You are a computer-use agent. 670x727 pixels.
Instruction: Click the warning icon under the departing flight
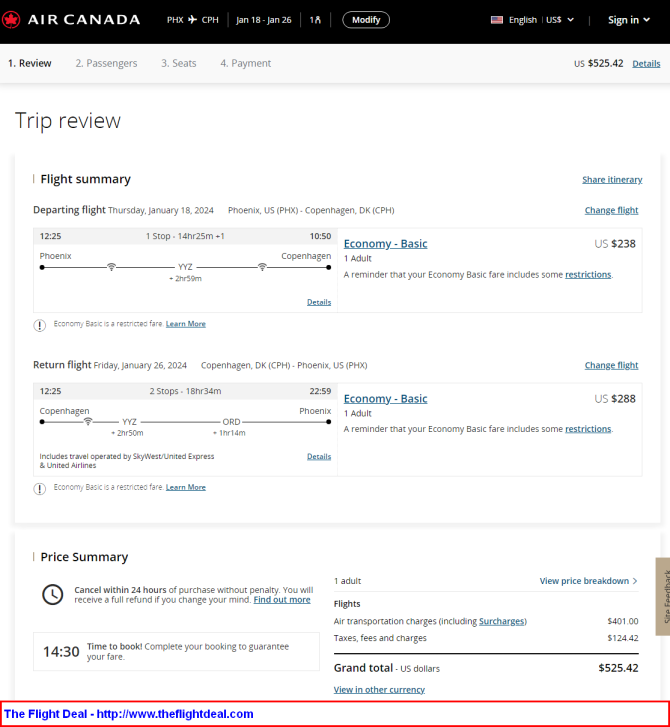click(x=40, y=325)
